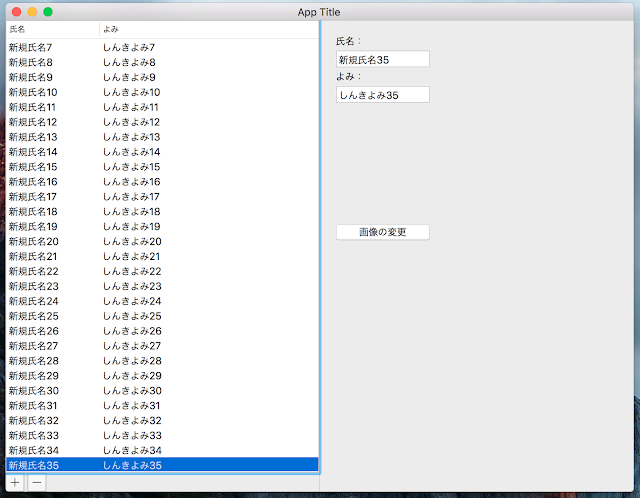Select row 新規氏名21
This screenshot has width=640, height=498.
click(x=162, y=256)
